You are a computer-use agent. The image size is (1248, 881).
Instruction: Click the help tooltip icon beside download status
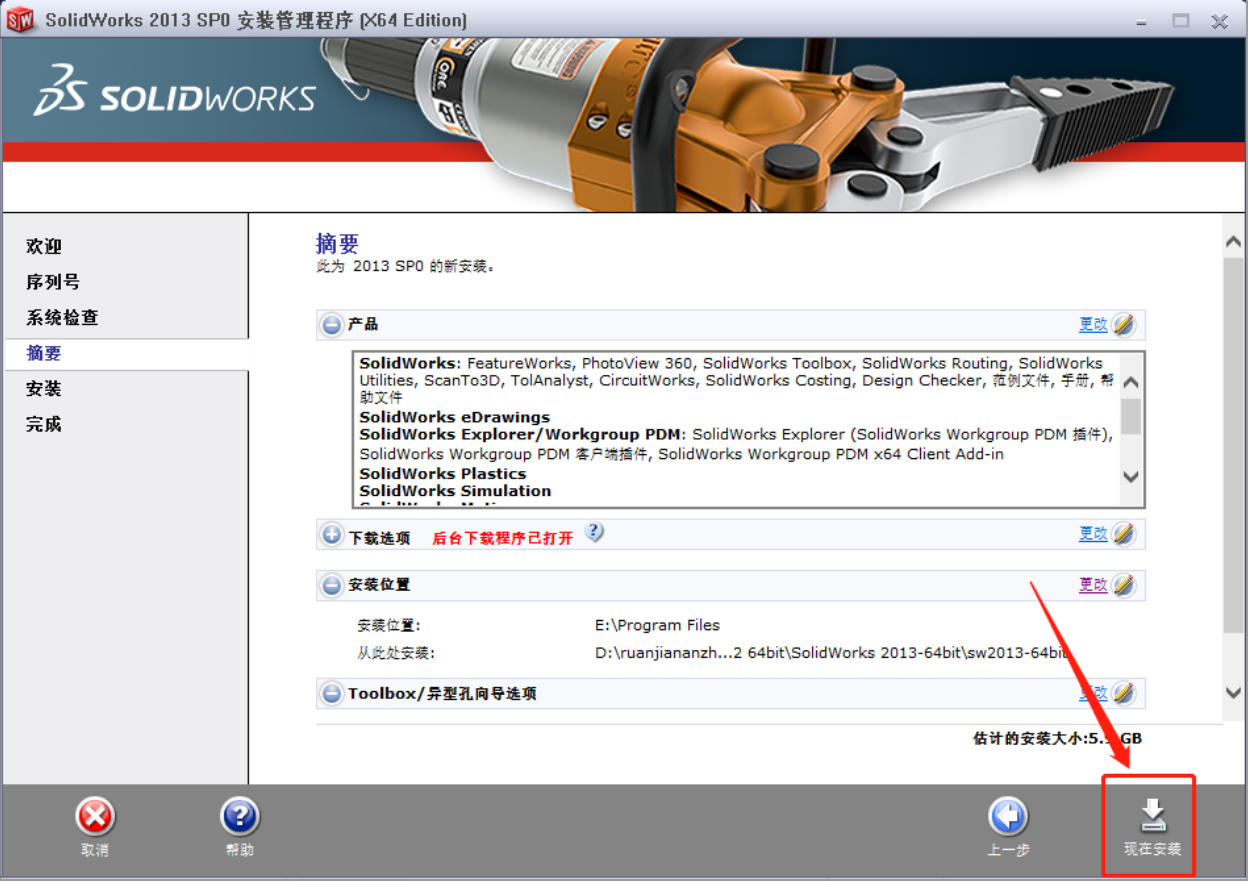coord(594,532)
